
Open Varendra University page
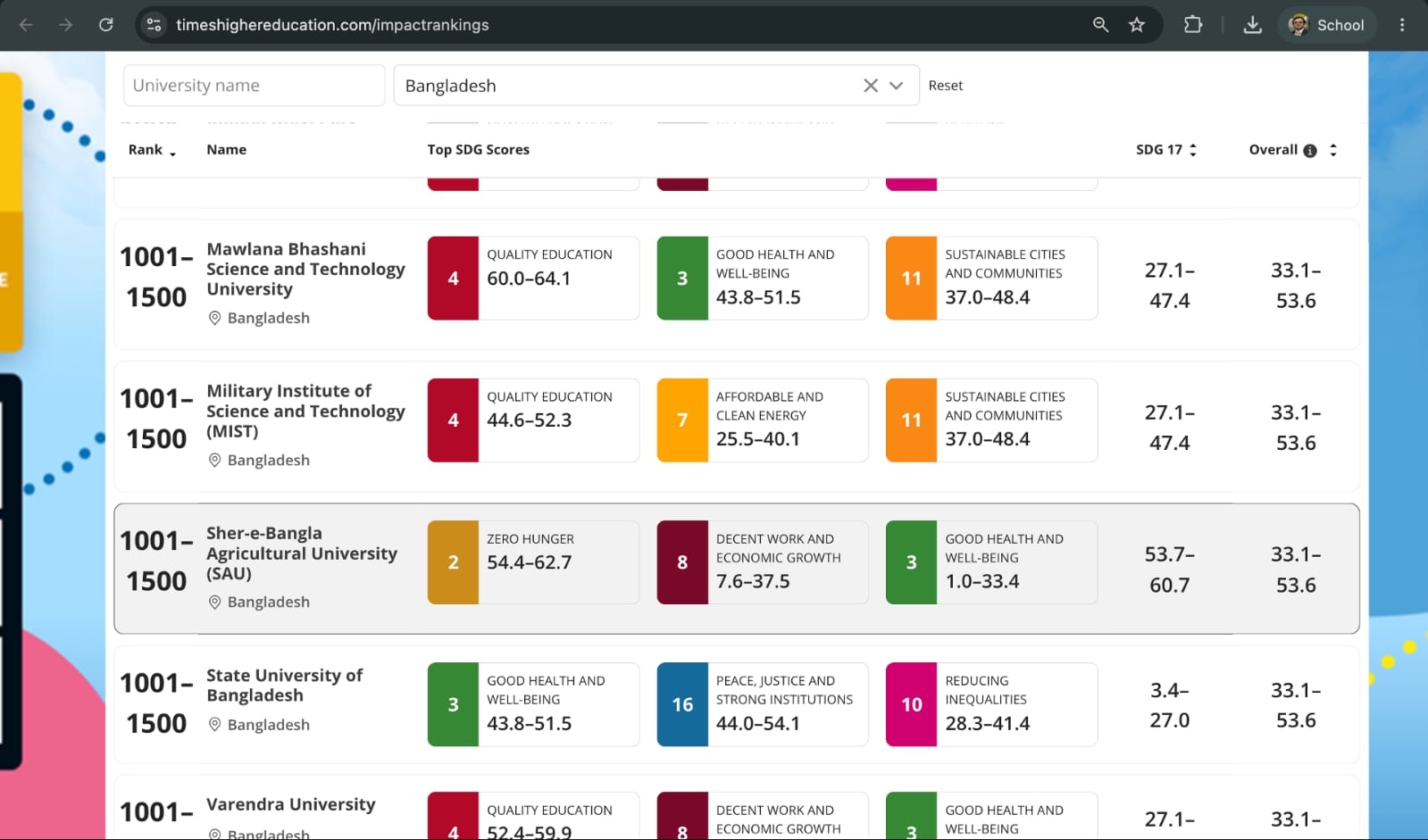click(291, 804)
